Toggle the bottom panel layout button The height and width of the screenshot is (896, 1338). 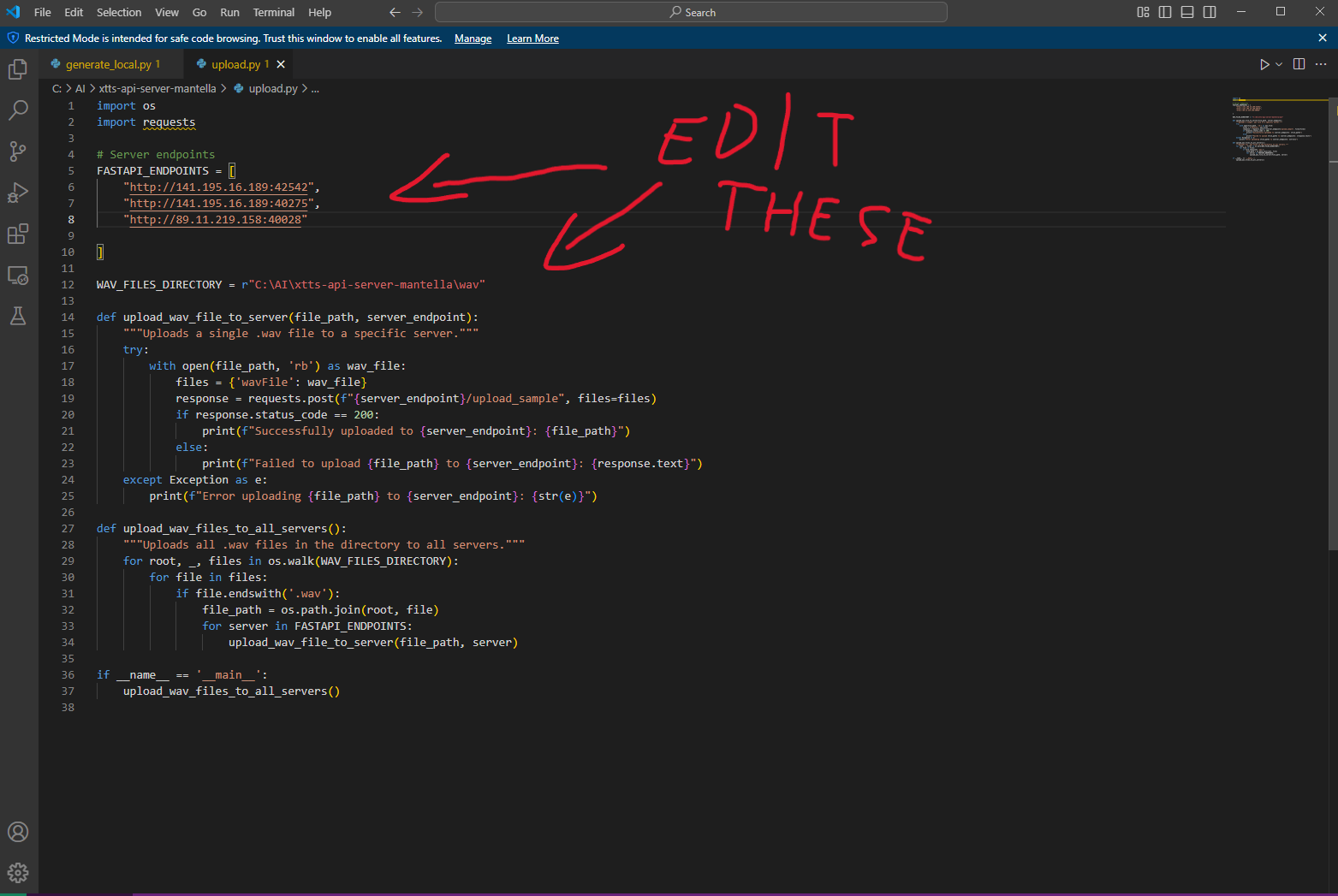(x=1187, y=12)
